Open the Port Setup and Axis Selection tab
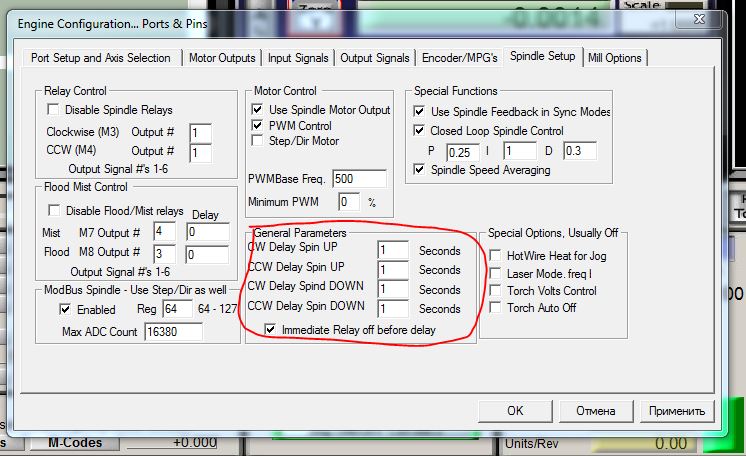Image resolution: width=746 pixels, height=456 pixels. pos(100,58)
